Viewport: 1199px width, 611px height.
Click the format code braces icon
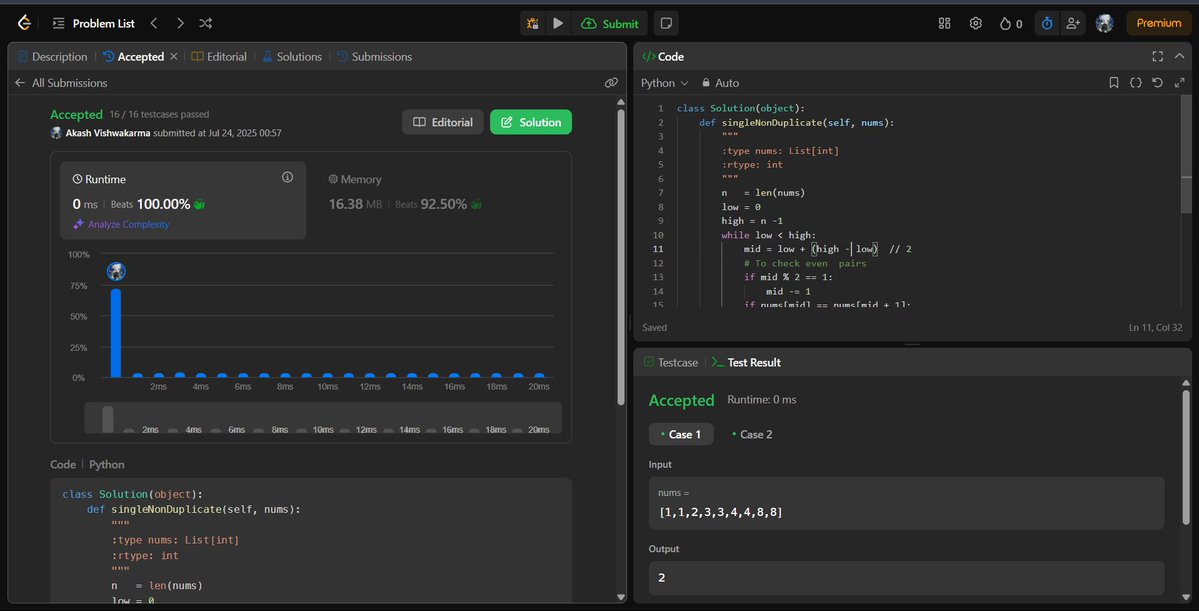click(x=1136, y=83)
